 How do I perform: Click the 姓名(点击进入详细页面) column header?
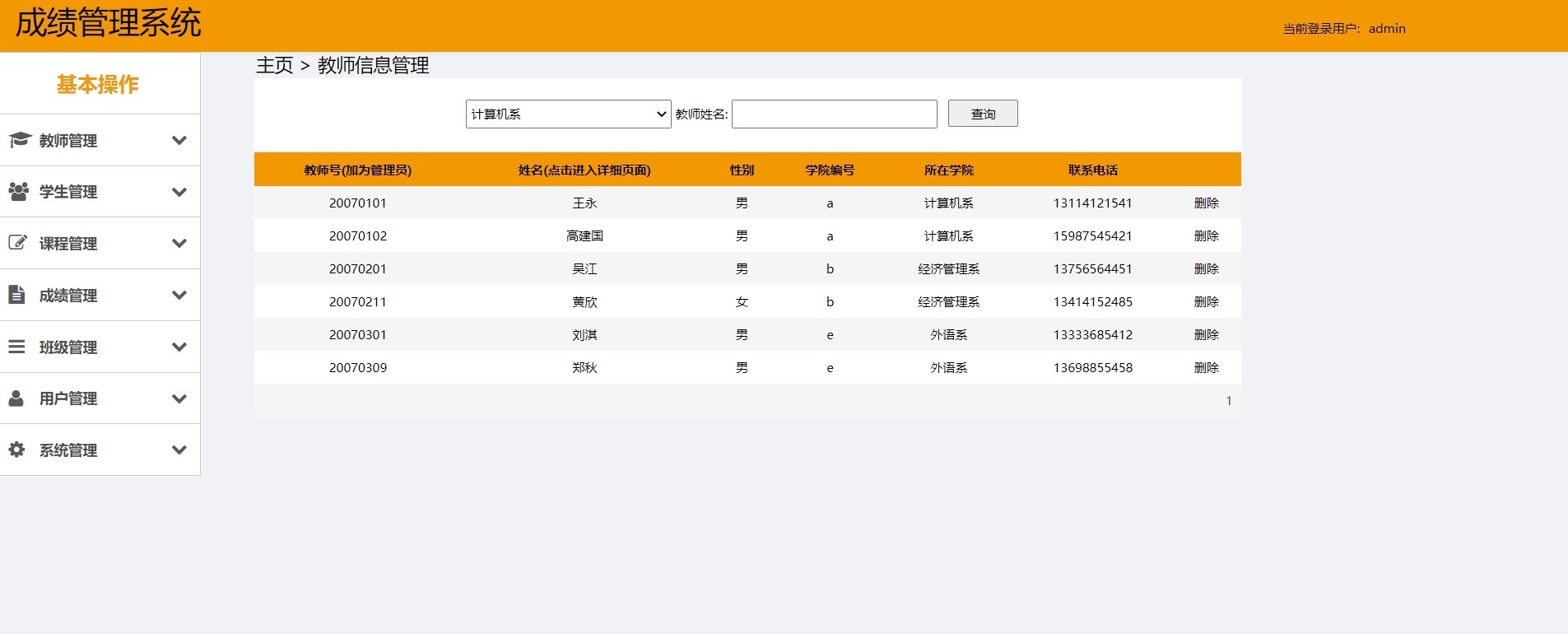pos(584,170)
